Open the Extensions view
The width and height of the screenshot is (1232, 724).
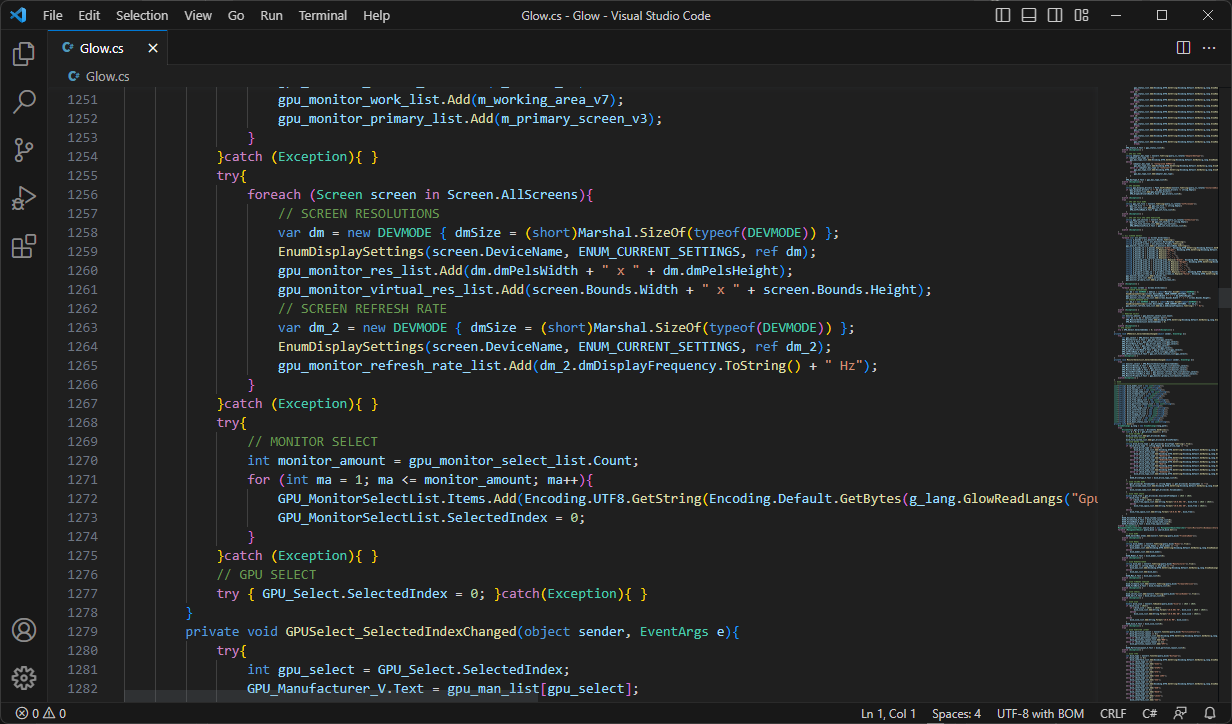[x=24, y=246]
